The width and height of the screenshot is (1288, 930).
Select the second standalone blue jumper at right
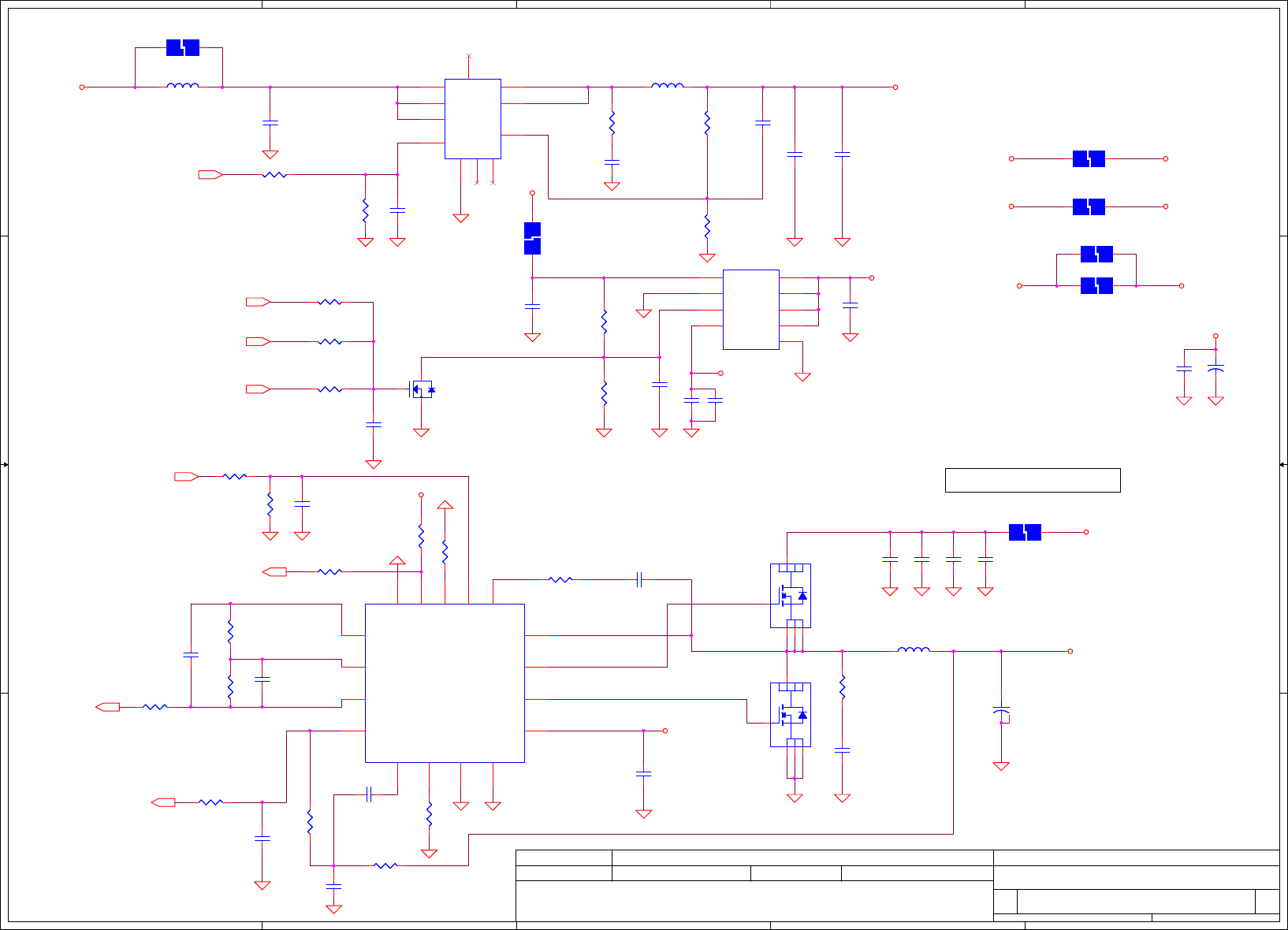point(1089,207)
